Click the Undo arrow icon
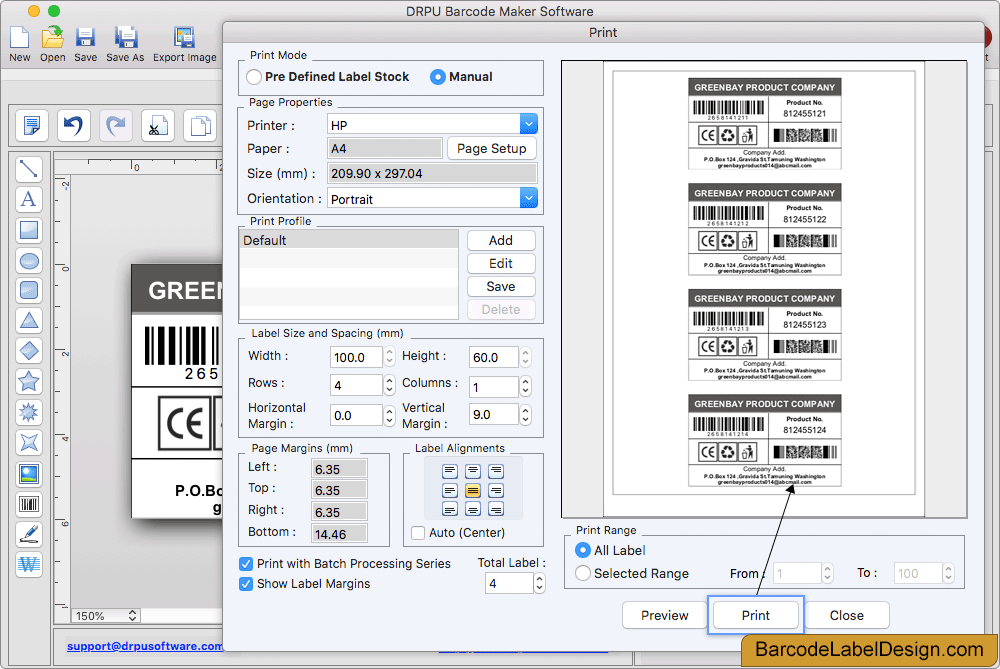 (73, 125)
